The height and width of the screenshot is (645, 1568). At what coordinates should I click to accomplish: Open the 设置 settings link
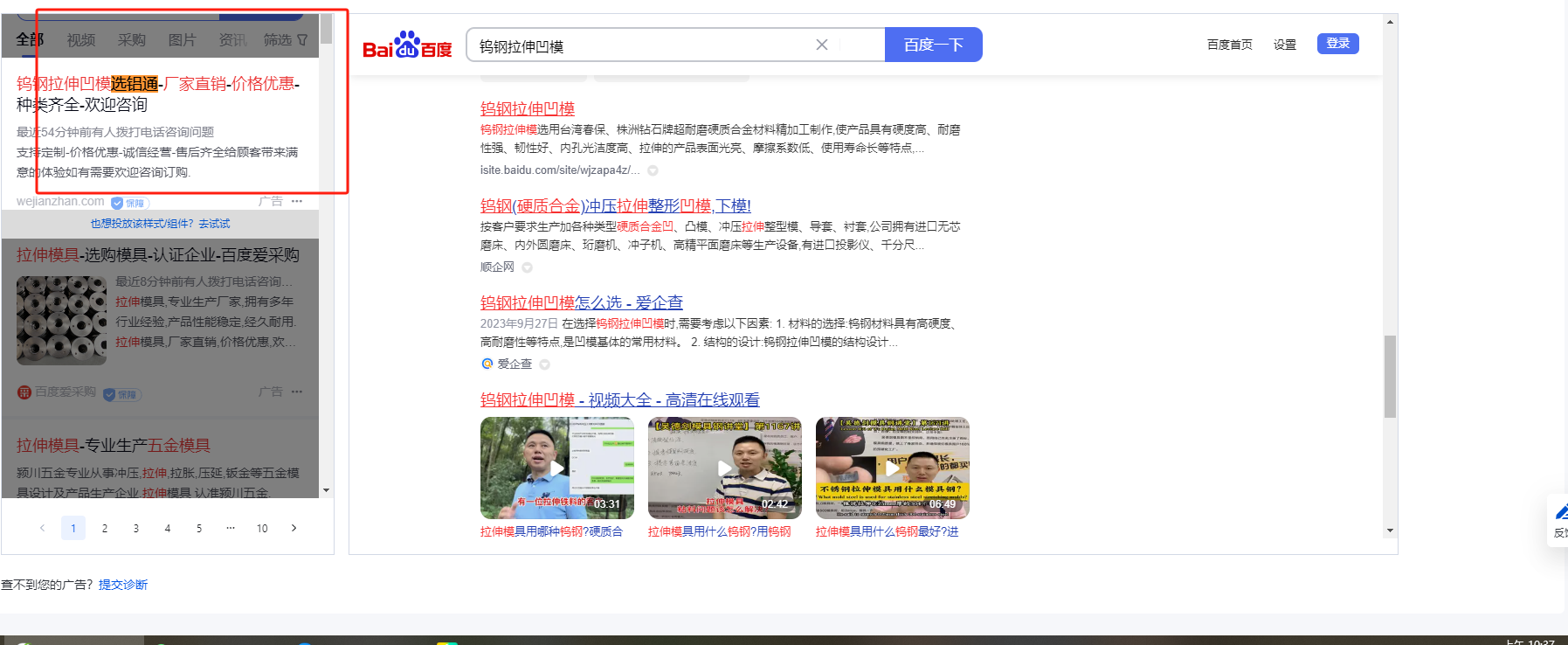[1285, 45]
